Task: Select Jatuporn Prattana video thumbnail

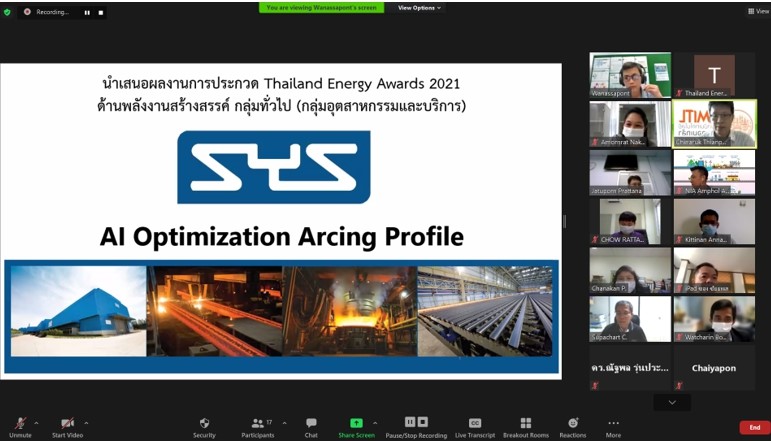Action: tap(630, 173)
